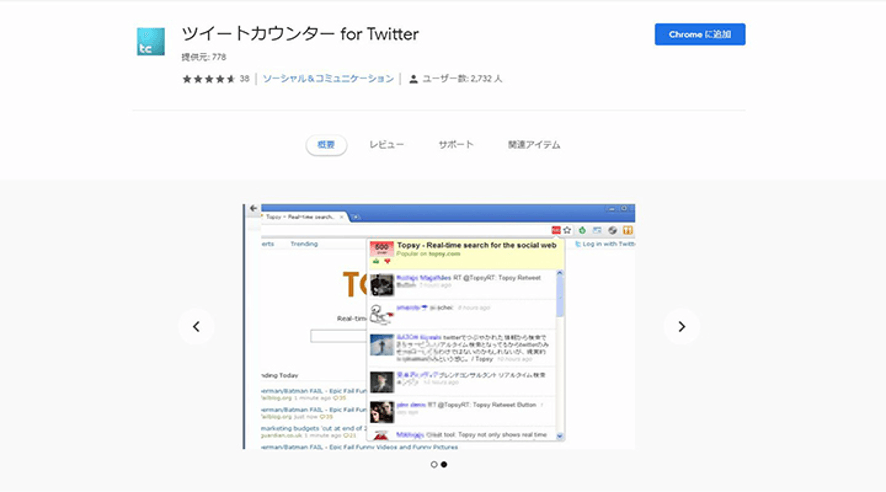Click the bookmark star icon in screenshot
The height and width of the screenshot is (492, 886).
tap(567, 230)
